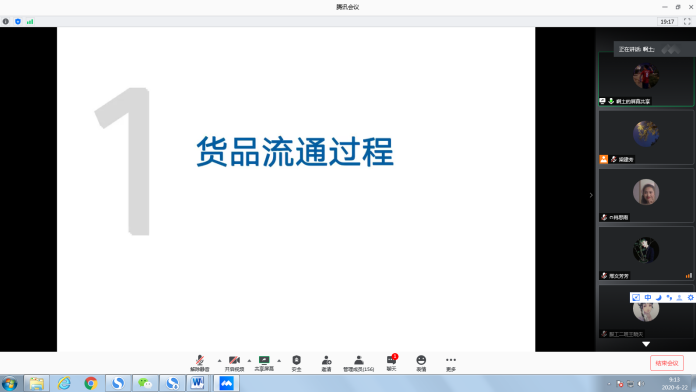Expand the arrow next to video button

[x=249, y=360]
